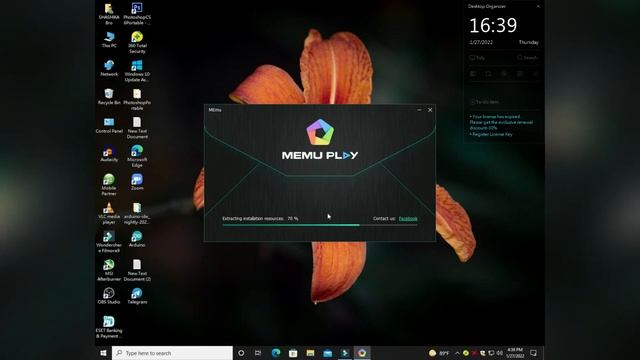Select Audacity desktop shortcut
640x360 pixels.
(x=109, y=154)
